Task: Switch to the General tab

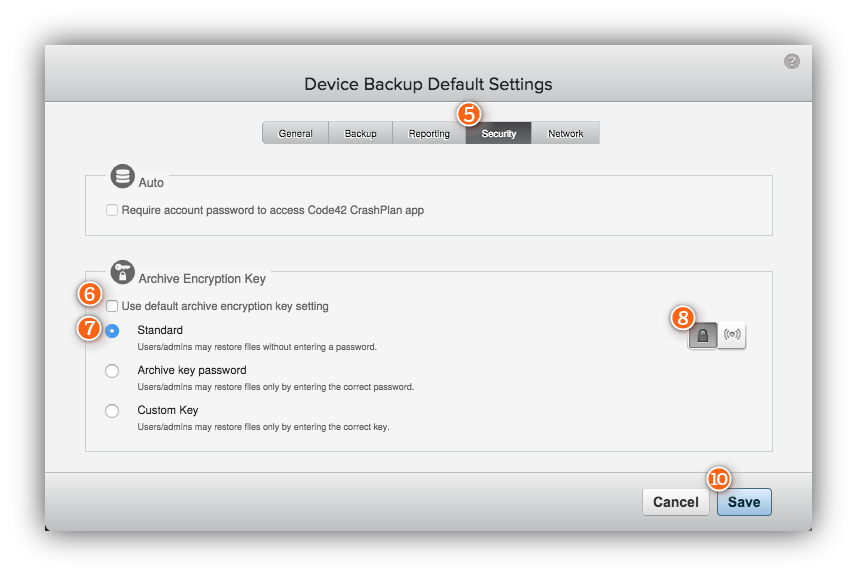Action: pyautogui.click(x=295, y=132)
